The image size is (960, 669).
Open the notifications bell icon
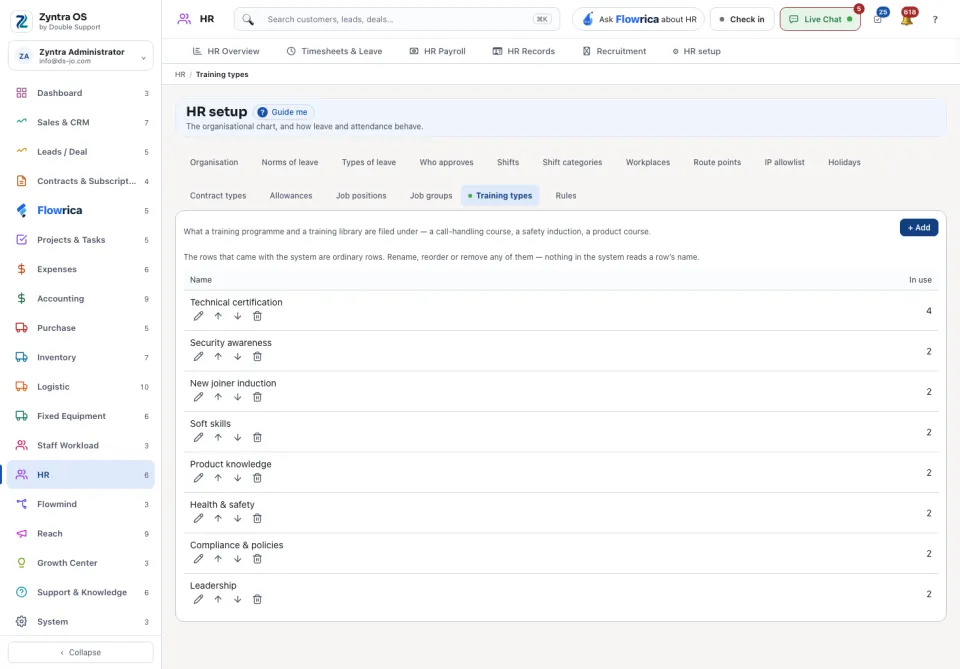907,20
